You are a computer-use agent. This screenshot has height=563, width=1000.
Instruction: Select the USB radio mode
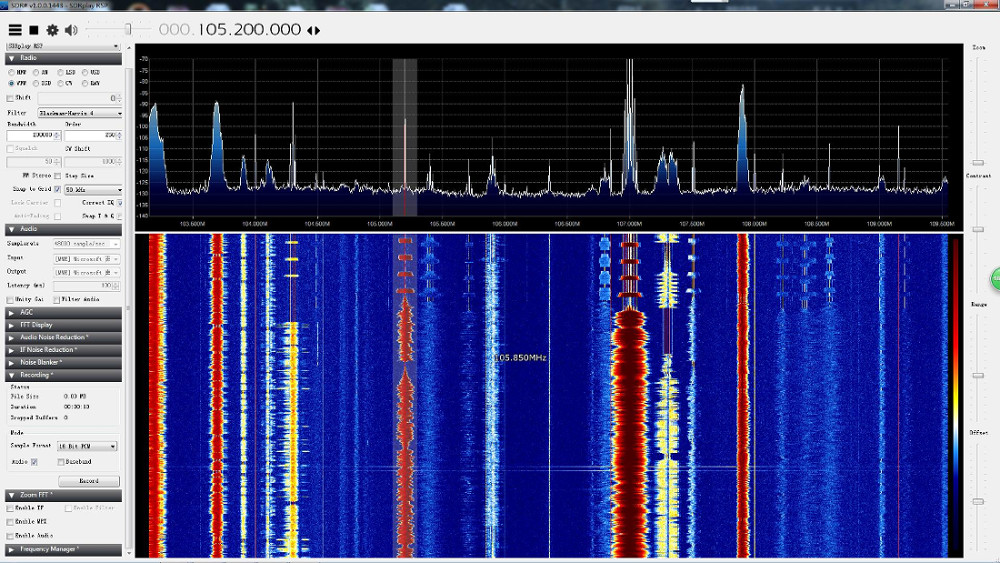tap(85, 73)
